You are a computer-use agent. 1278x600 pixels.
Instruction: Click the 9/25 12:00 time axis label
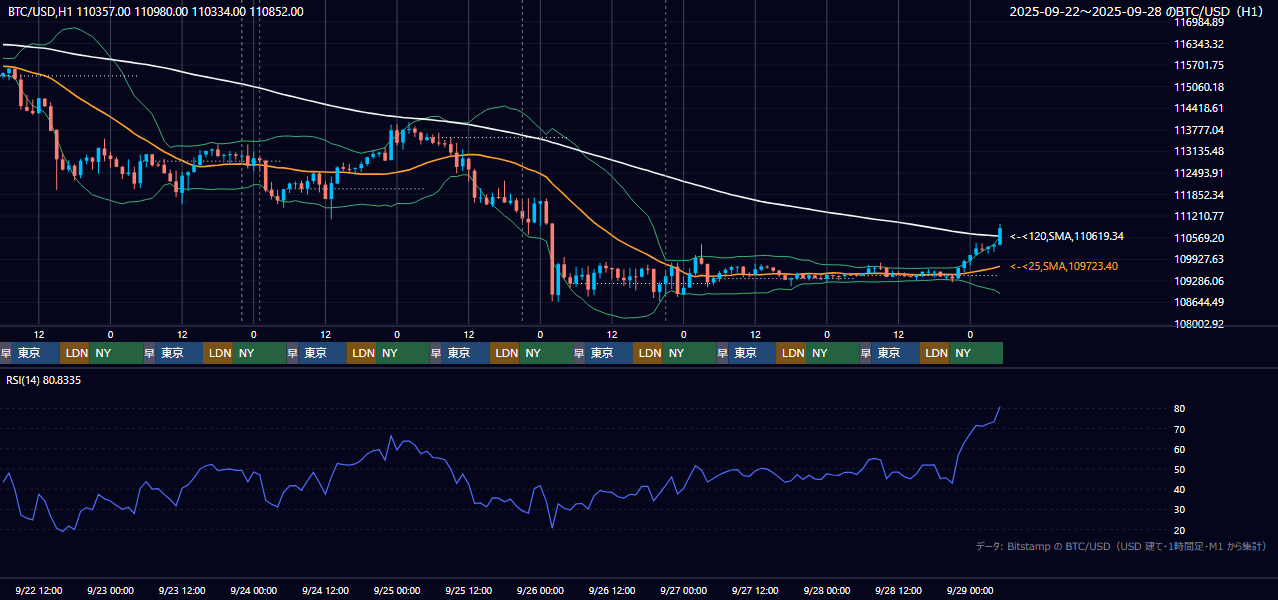coord(469,591)
